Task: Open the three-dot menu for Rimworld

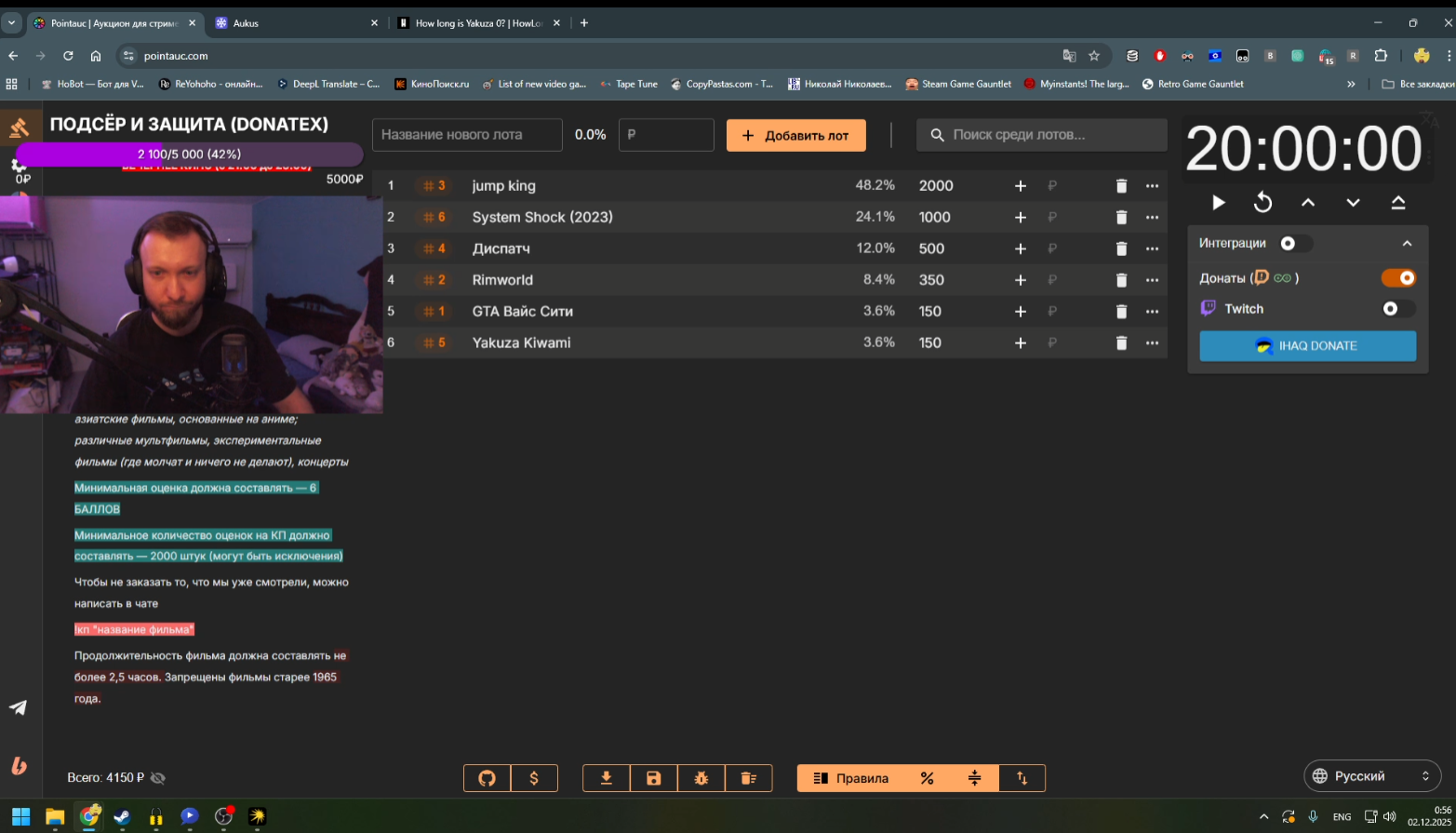Action: tap(1152, 280)
